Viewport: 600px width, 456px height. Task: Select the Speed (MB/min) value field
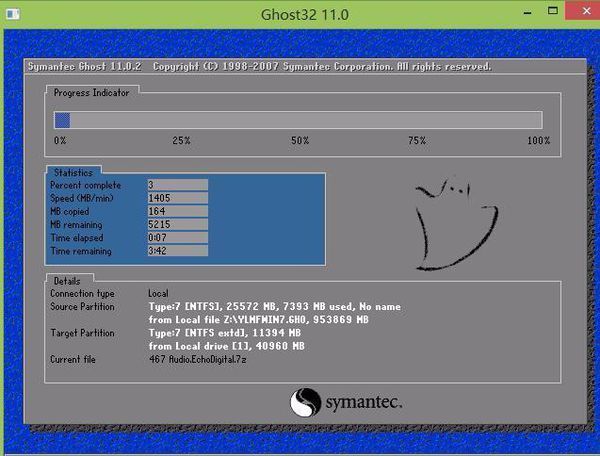pyautogui.click(x=178, y=198)
